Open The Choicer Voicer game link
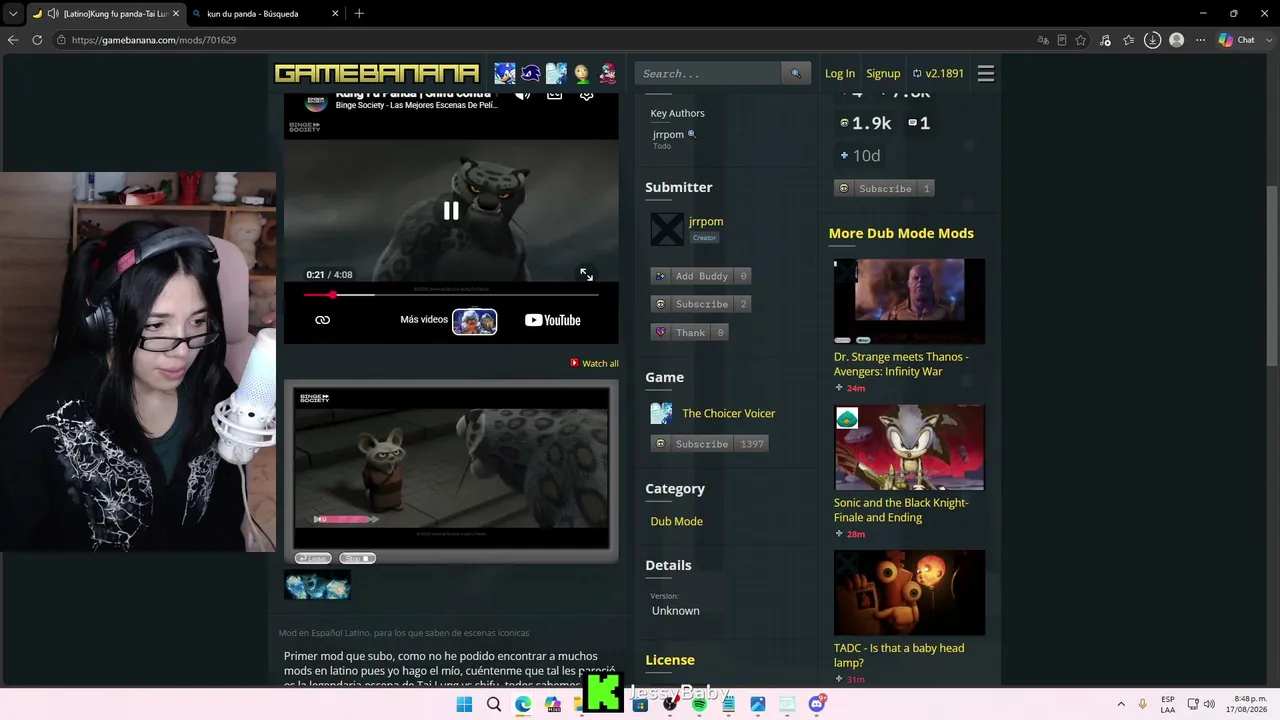 pyautogui.click(x=728, y=413)
